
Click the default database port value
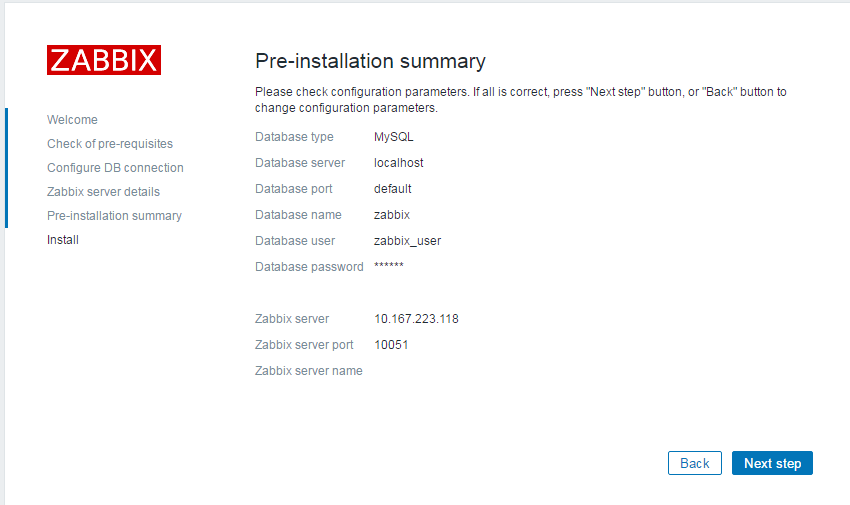(393, 189)
